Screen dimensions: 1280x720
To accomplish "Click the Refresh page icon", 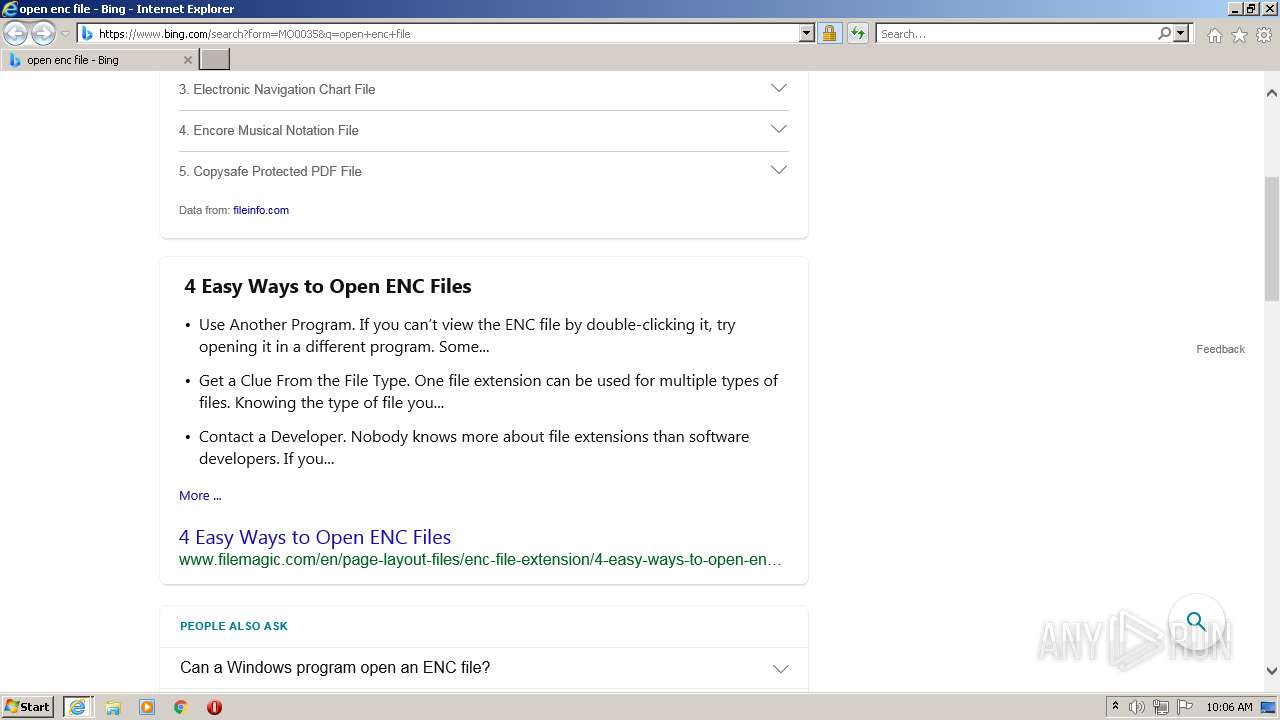I will tap(857, 33).
